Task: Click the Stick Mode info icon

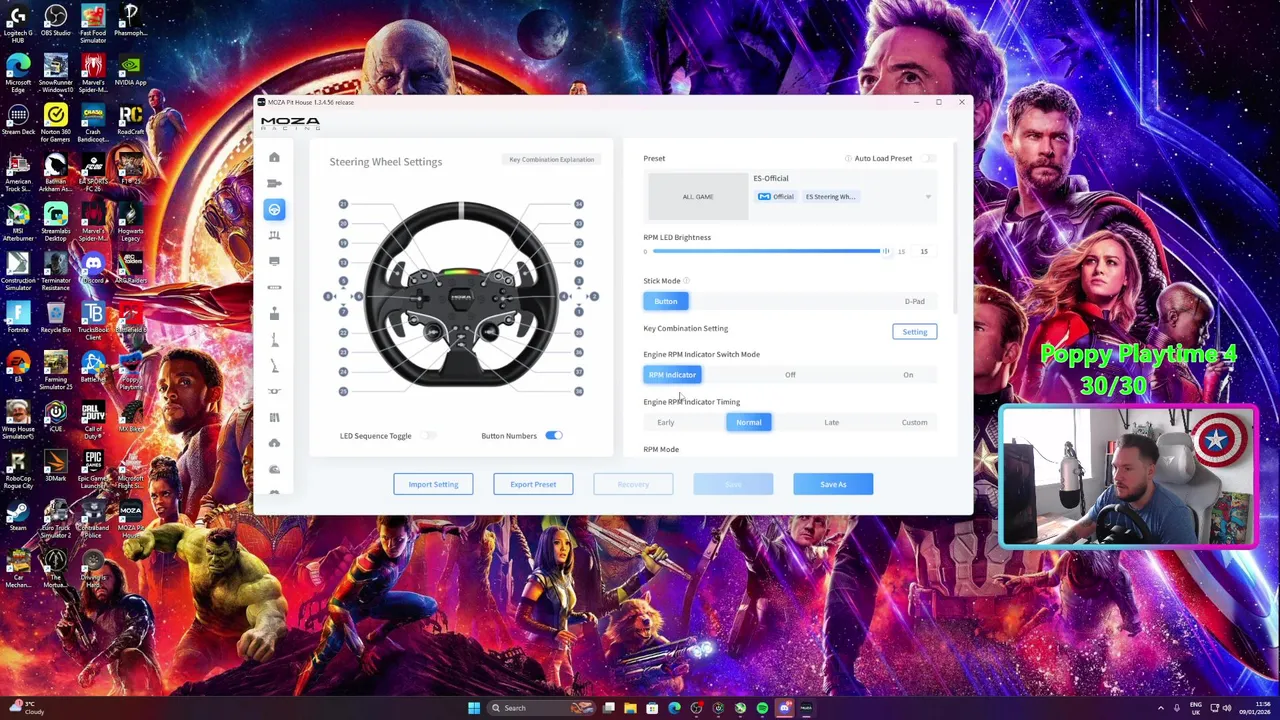Action: tap(687, 281)
